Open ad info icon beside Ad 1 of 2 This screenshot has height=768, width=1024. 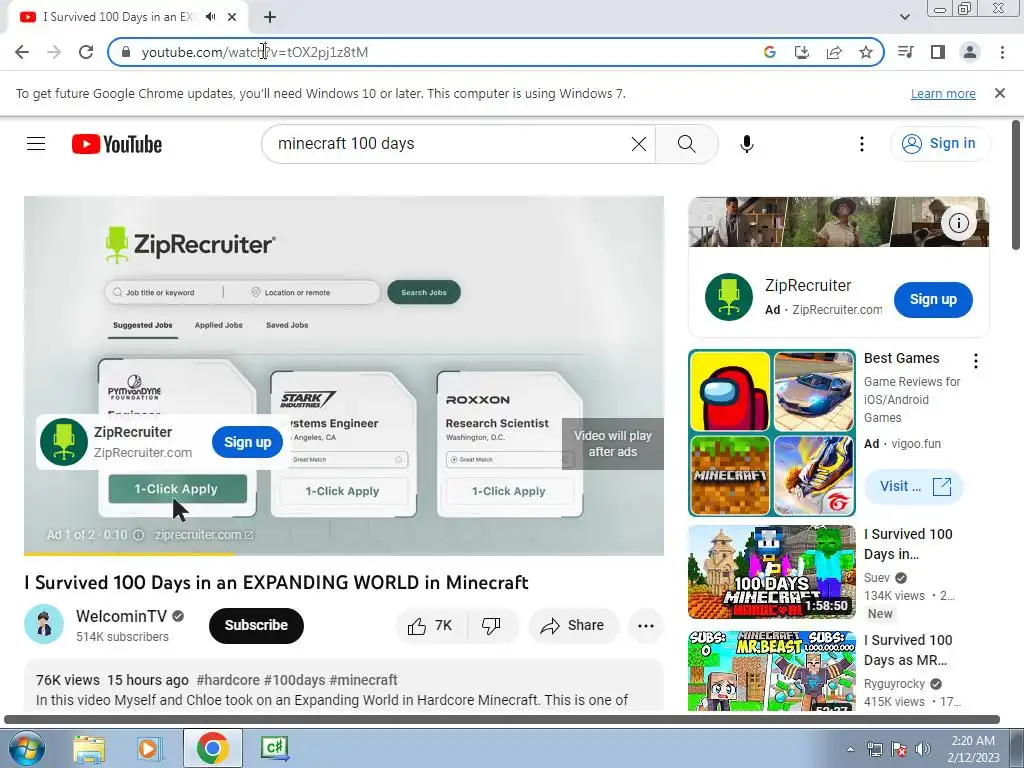click(x=138, y=535)
